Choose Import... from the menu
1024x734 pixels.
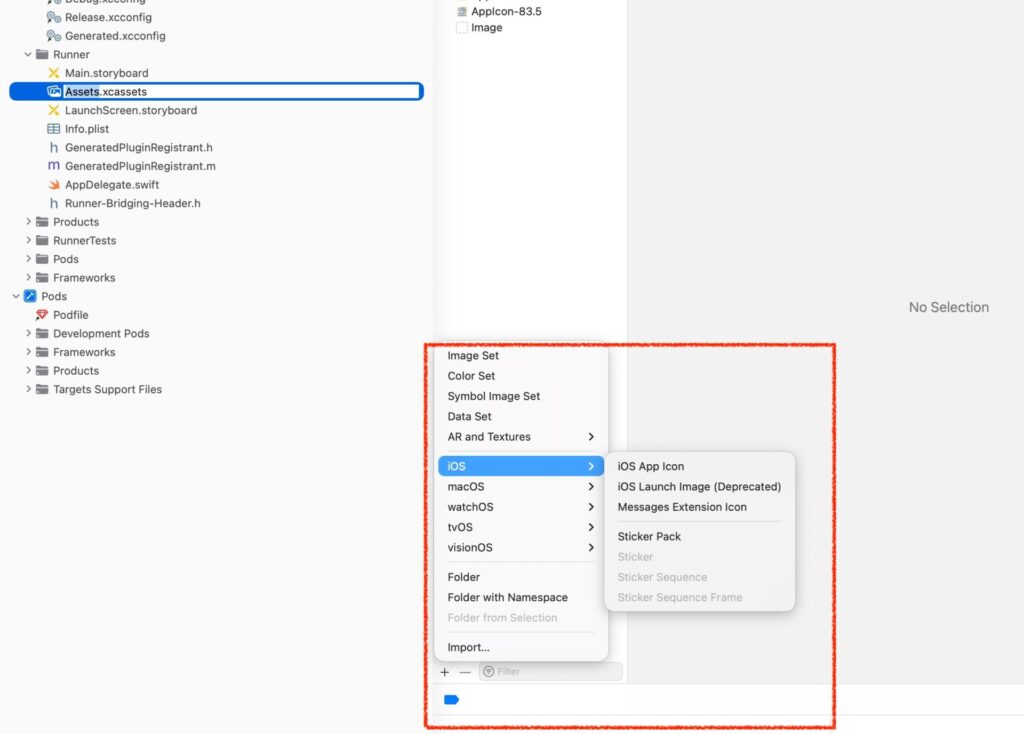(468, 647)
